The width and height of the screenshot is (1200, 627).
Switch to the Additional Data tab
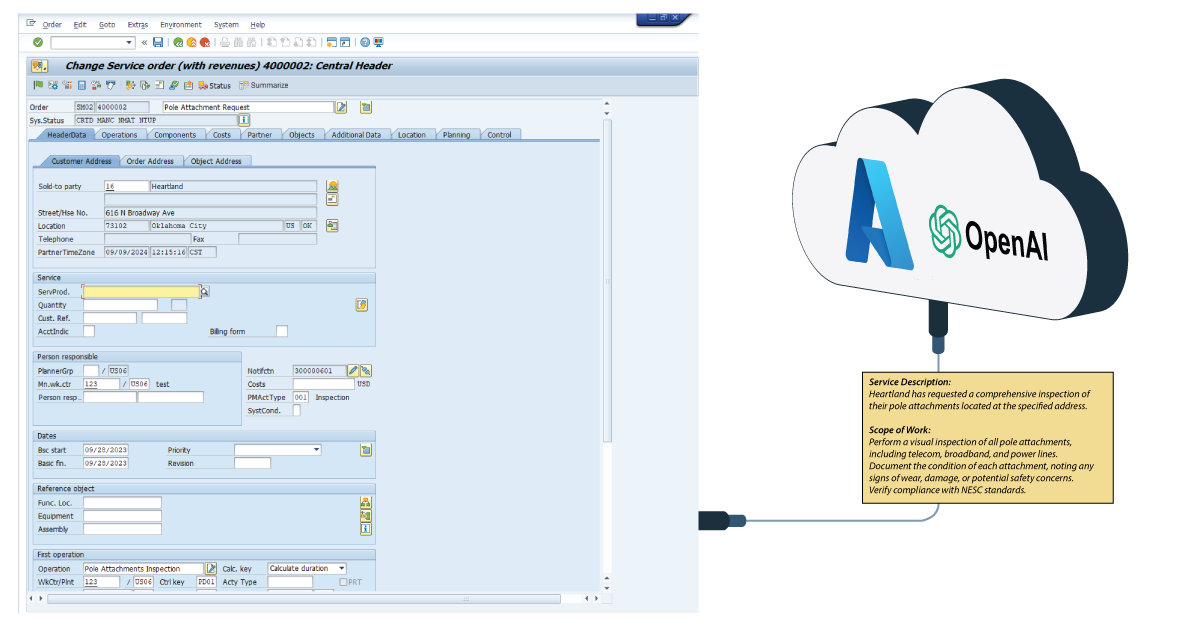click(356, 134)
